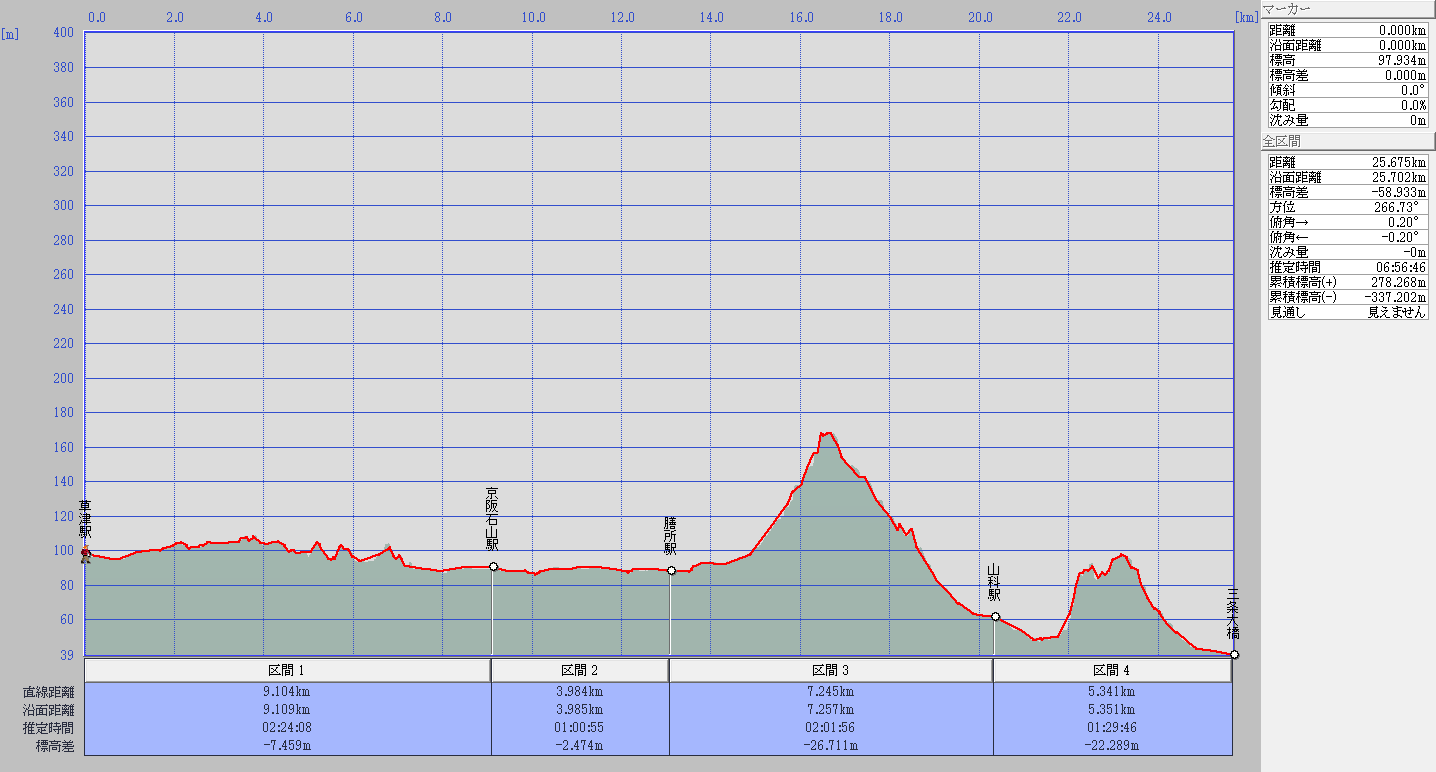1436x772 pixels.
Task: Click the 見通し 見えません row
Action: pos(1347,312)
